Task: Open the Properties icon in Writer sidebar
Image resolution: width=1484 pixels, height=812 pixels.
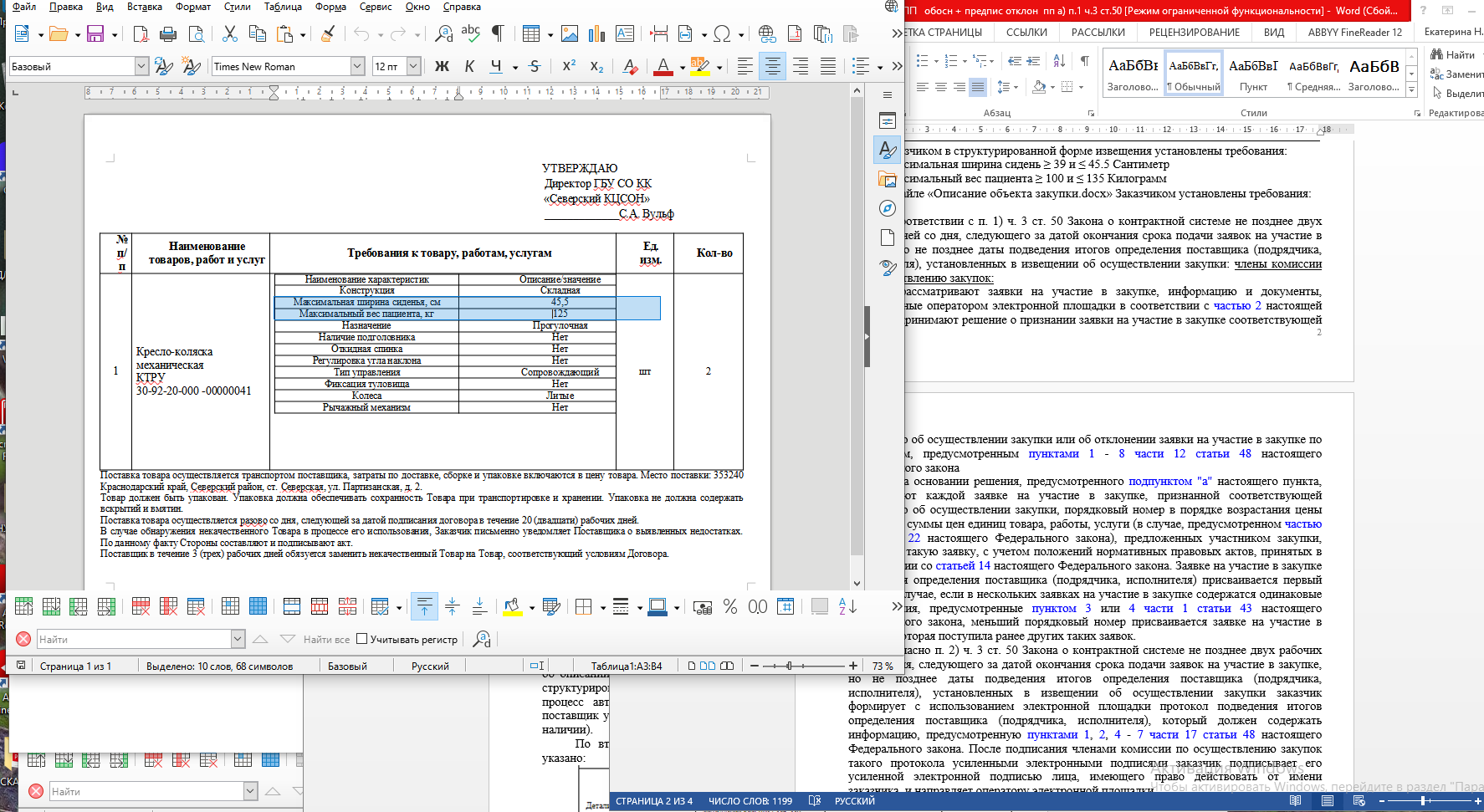Action: click(888, 120)
